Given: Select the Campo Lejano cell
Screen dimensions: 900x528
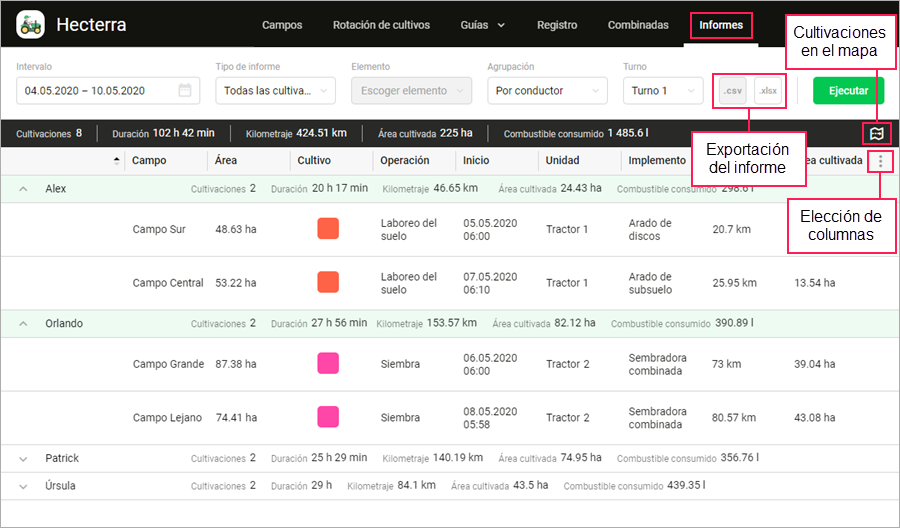Looking at the screenshot, I should (x=167, y=417).
